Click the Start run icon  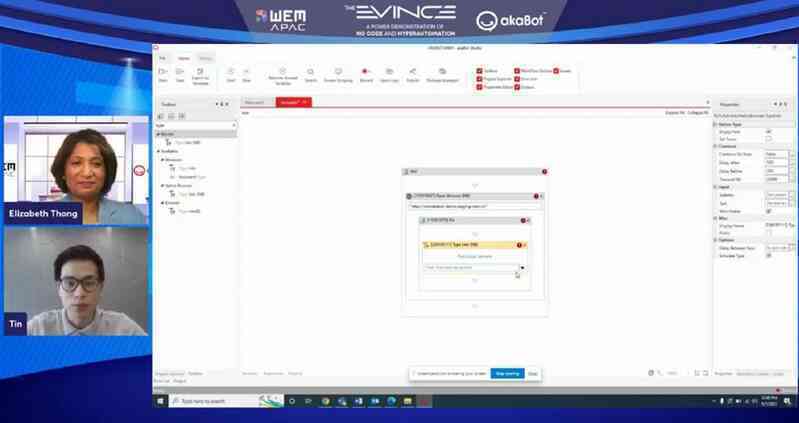click(x=231, y=72)
